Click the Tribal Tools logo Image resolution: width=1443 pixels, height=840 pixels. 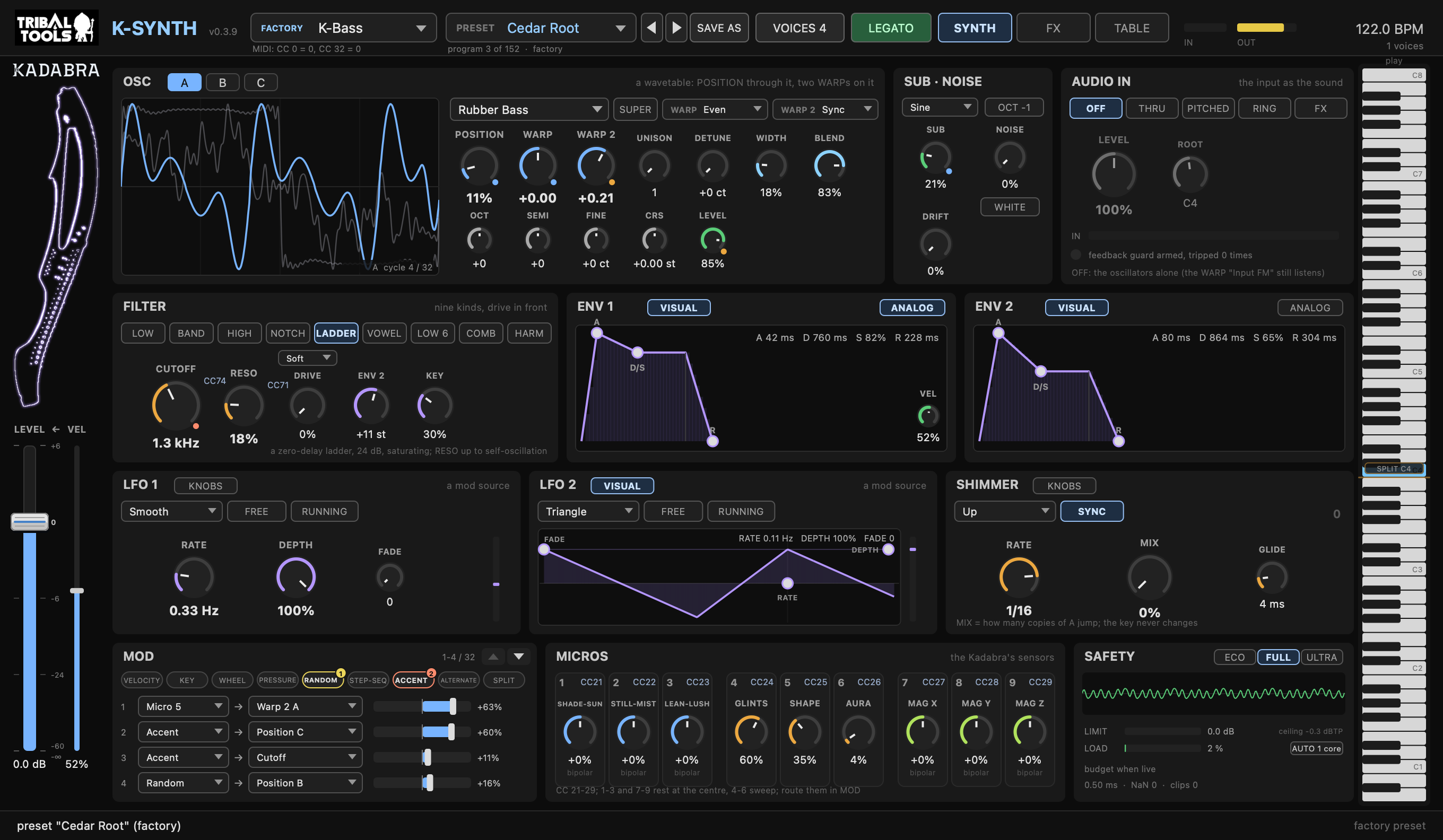coord(56,28)
